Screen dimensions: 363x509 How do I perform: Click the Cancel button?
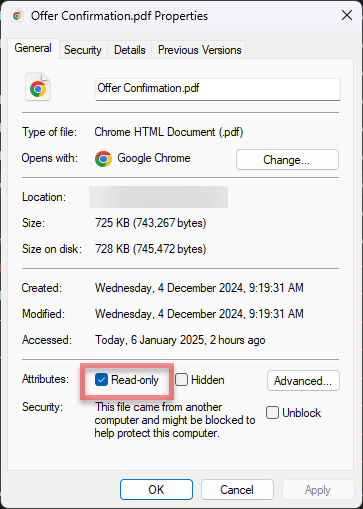pyautogui.click(x=237, y=490)
